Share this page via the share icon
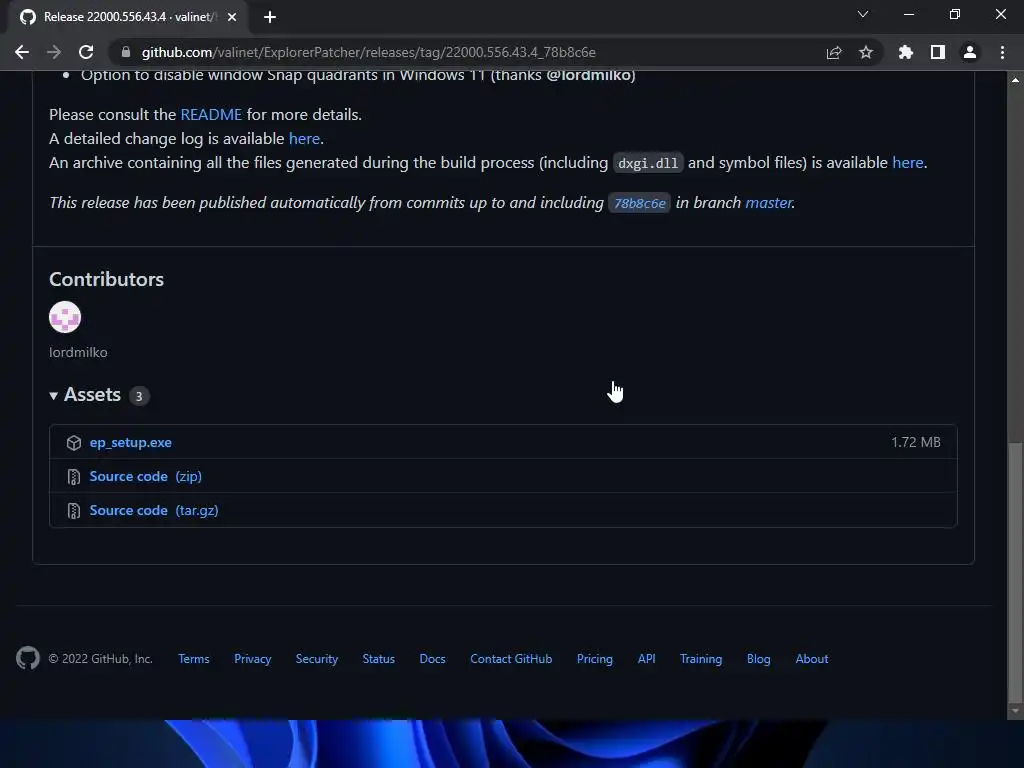This screenshot has width=1024, height=768. coord(834,52)
